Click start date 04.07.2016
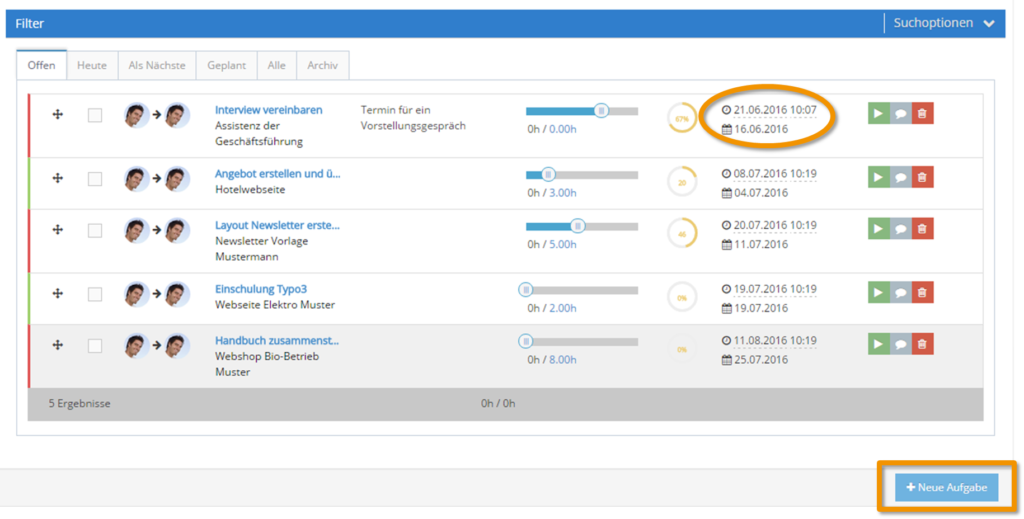This screenshot has height=519, width=1024. (x=761, y=193)
